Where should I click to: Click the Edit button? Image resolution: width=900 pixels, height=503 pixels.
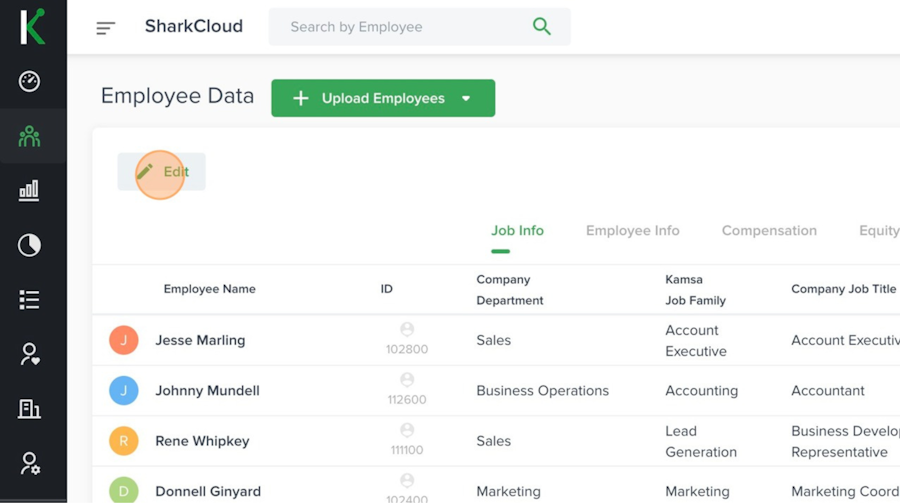(162, 172)
